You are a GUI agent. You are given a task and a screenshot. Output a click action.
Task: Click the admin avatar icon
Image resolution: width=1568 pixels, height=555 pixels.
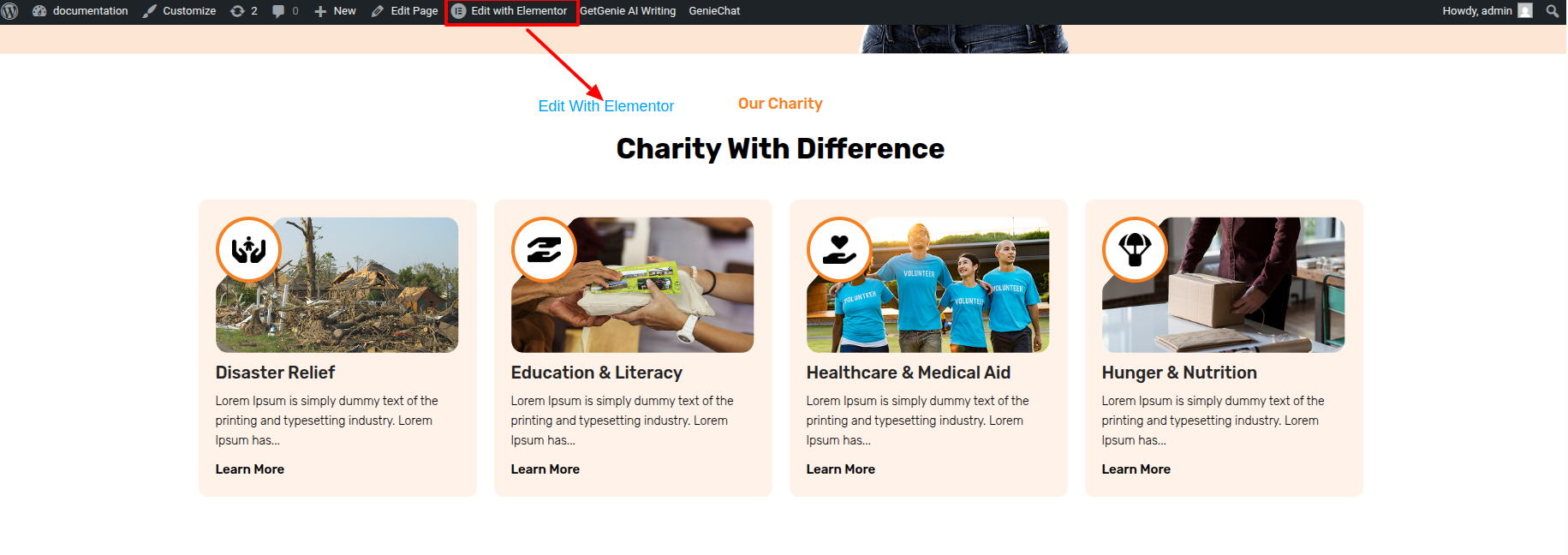coord(1525,11)
